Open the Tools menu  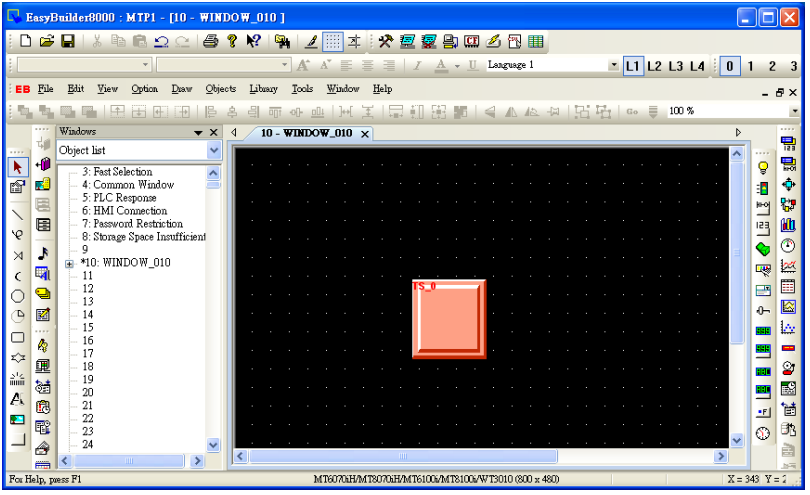302,89
